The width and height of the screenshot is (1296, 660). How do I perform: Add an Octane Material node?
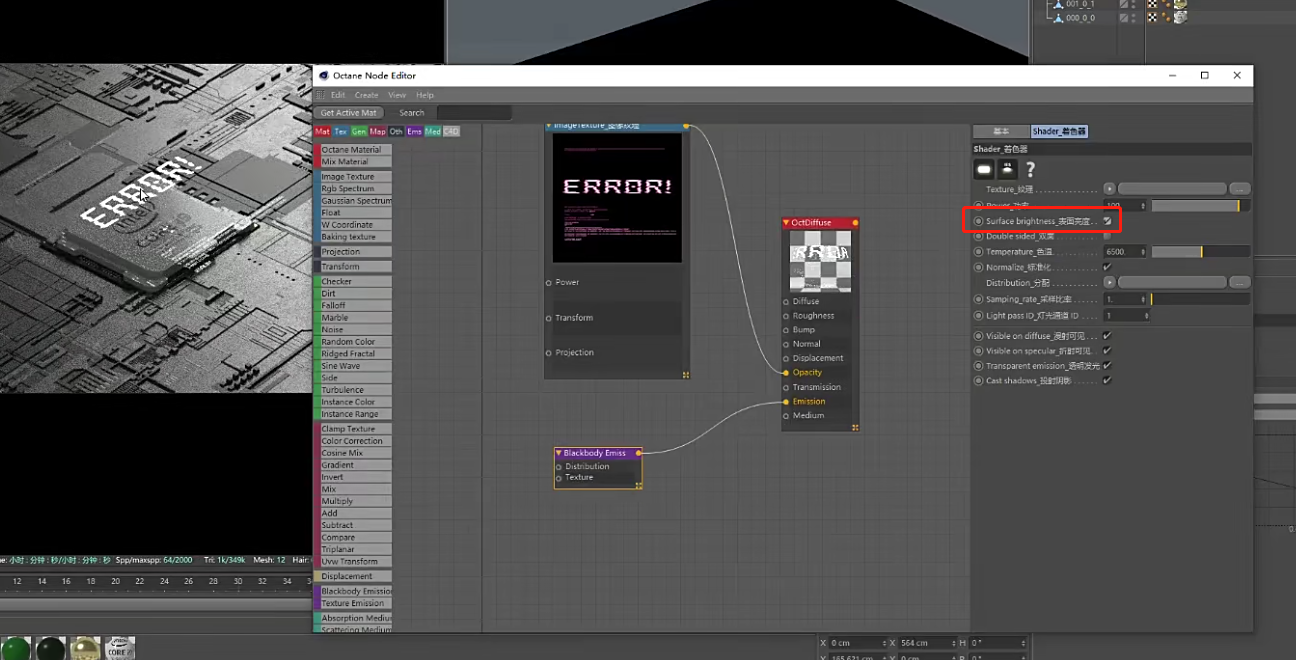(354, 150)
